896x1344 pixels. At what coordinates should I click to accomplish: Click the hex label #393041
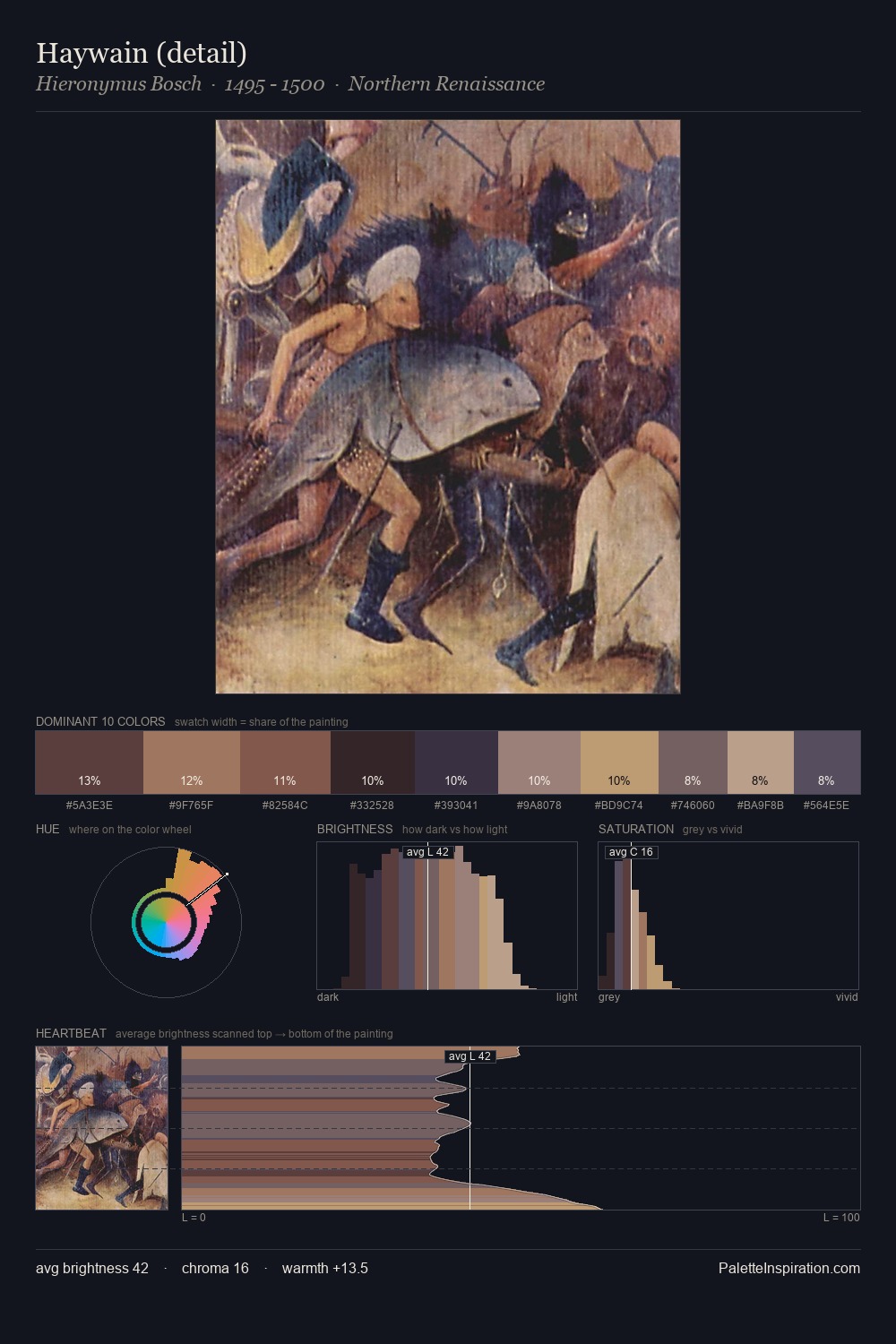tap(456, 805)
